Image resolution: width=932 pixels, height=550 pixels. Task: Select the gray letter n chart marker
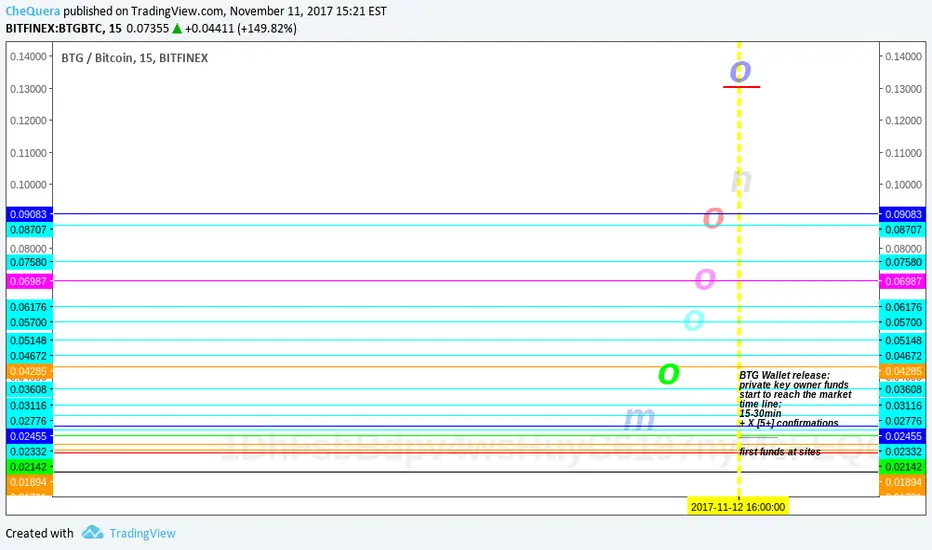click(741, 180)
